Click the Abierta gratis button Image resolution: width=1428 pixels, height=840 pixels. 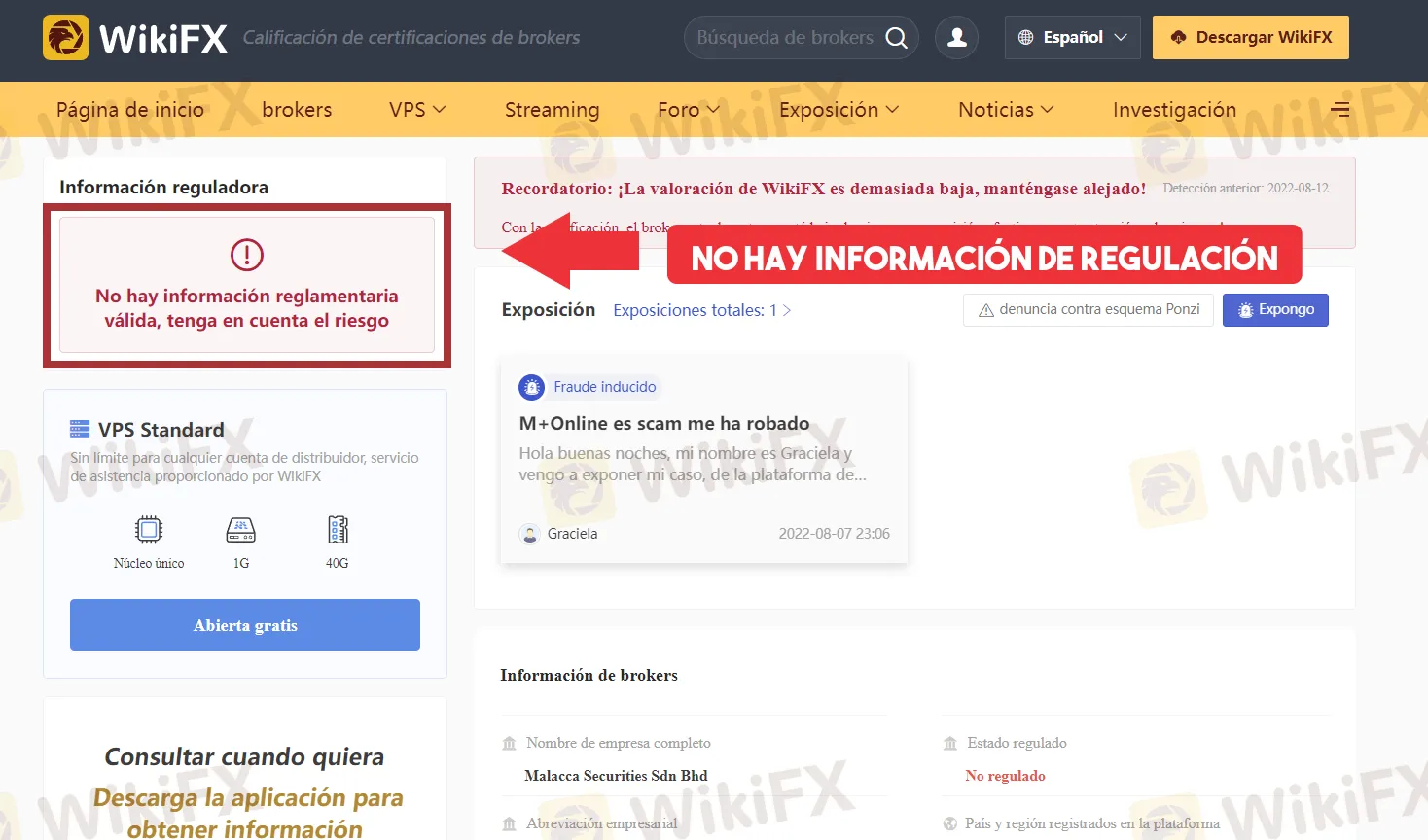click(245, 625)
